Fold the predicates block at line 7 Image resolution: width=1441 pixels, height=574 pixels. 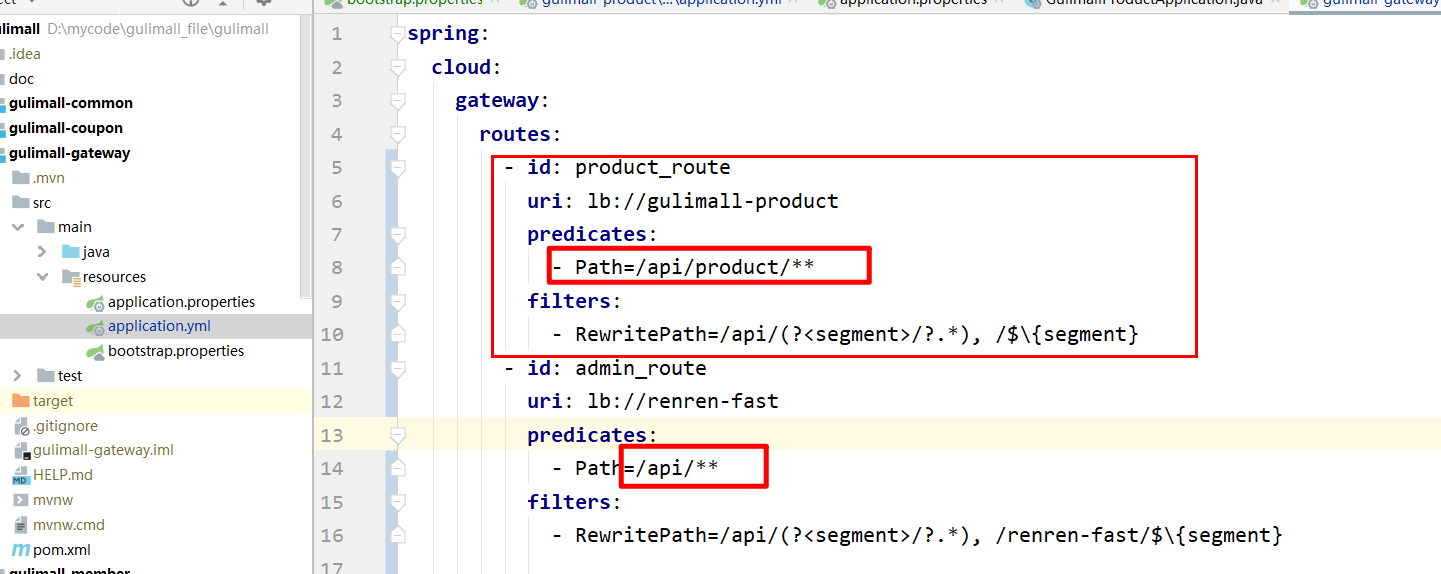[398, 235]
